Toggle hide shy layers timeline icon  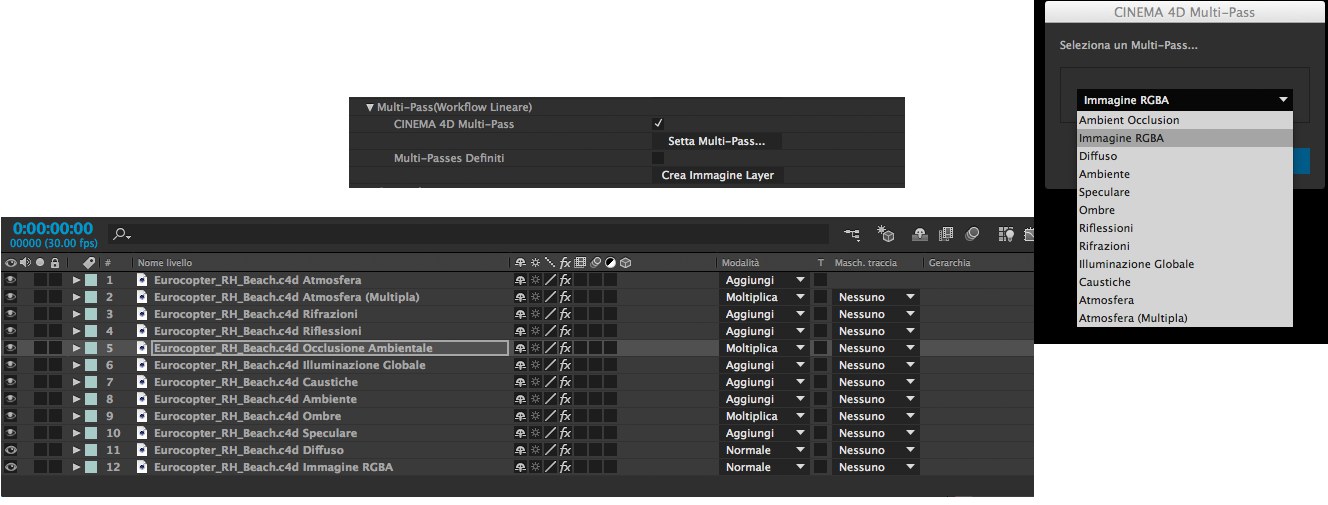click(x=920, y=234)
